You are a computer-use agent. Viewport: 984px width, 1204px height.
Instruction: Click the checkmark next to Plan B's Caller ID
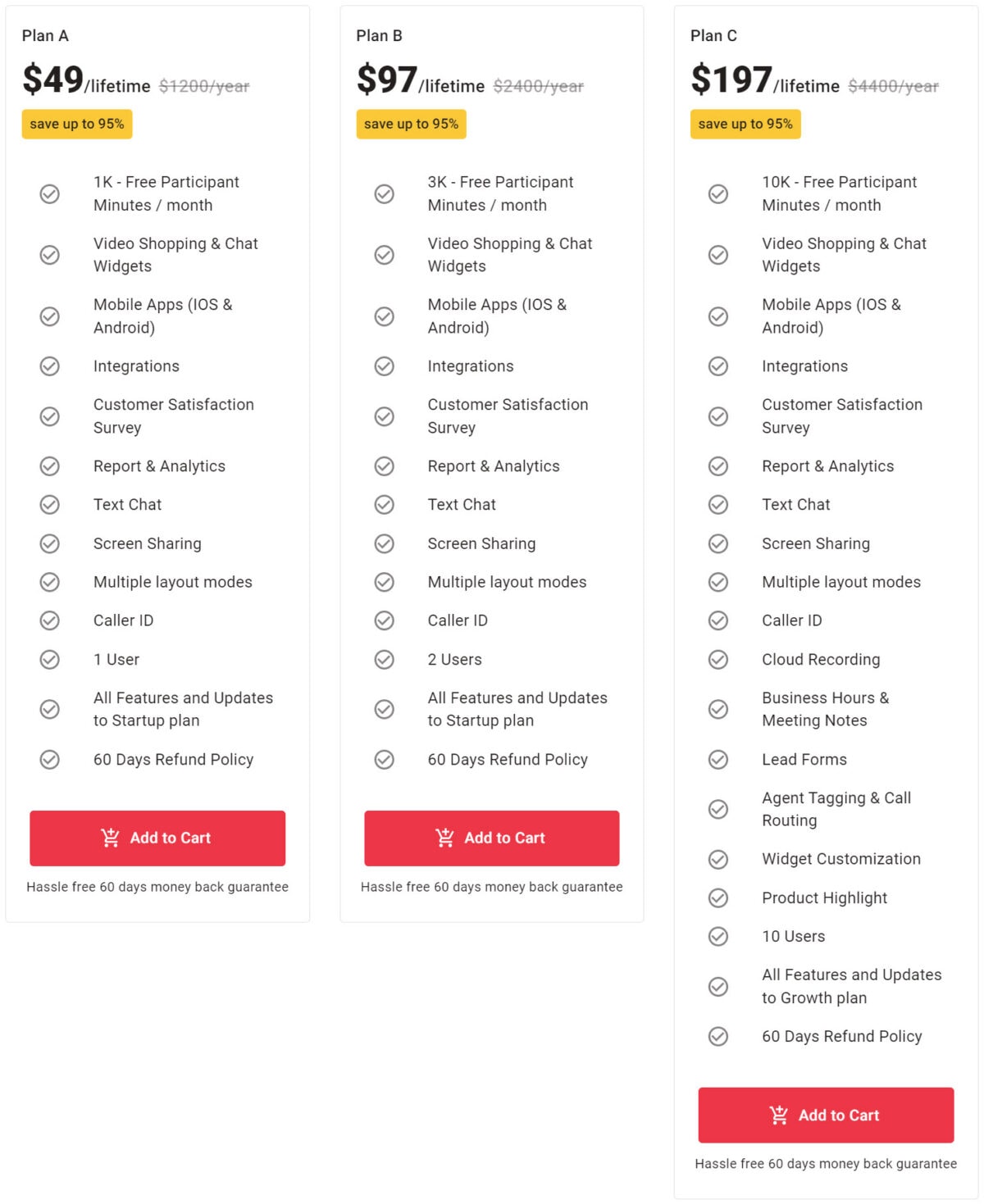384,620
